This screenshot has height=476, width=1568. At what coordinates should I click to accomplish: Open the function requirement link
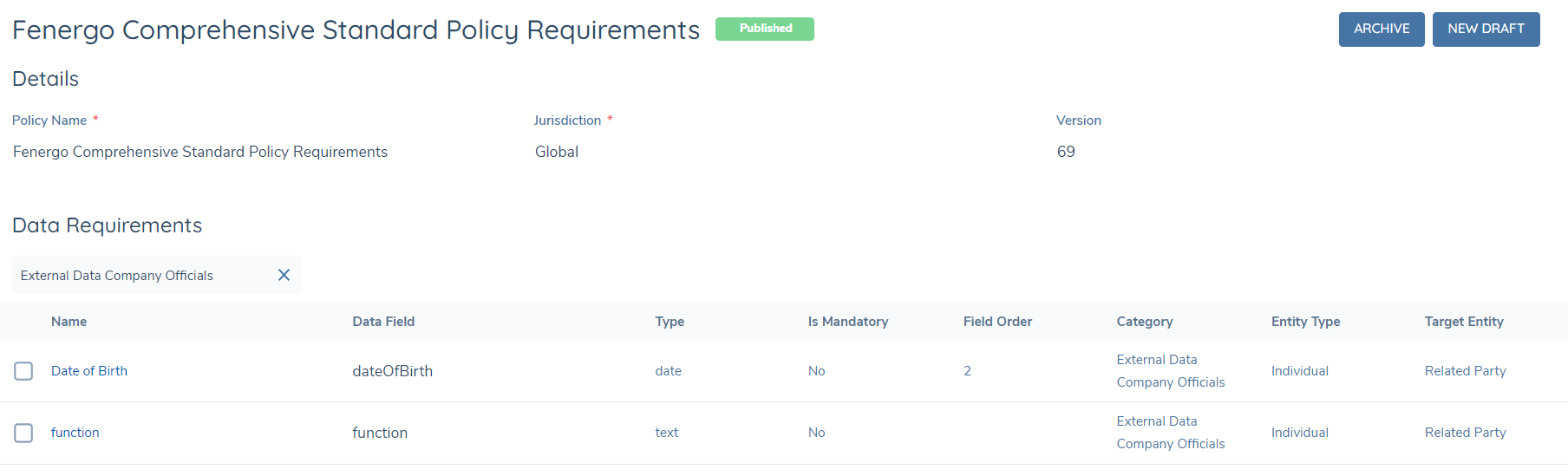(x=75, y=433)
